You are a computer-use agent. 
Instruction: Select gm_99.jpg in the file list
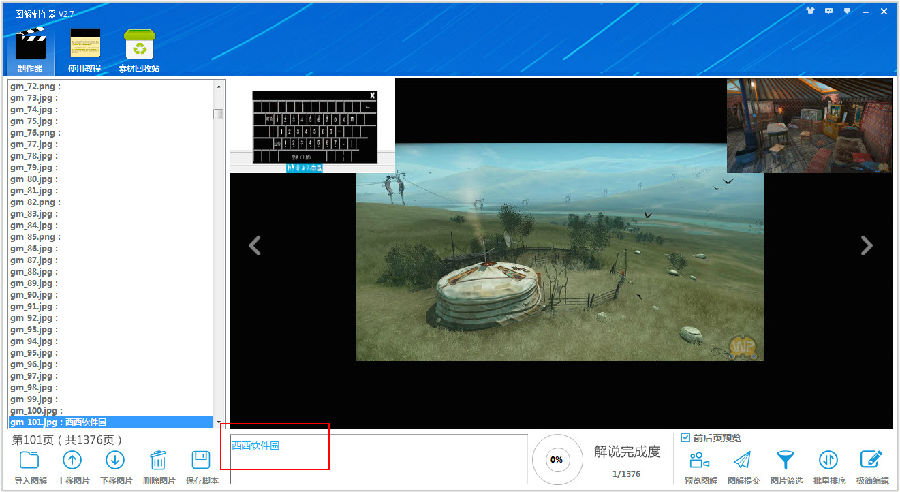tap(34, 400)
